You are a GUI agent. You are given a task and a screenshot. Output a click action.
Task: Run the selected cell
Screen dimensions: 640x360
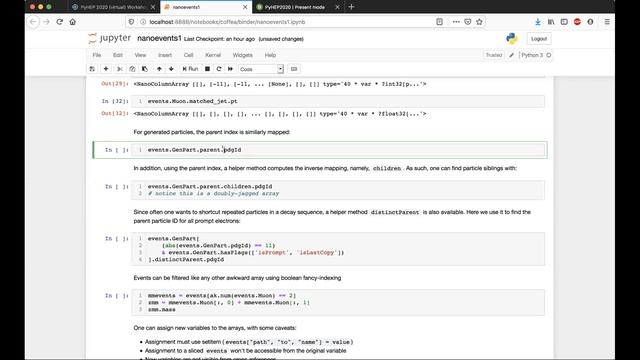(190, 69)
